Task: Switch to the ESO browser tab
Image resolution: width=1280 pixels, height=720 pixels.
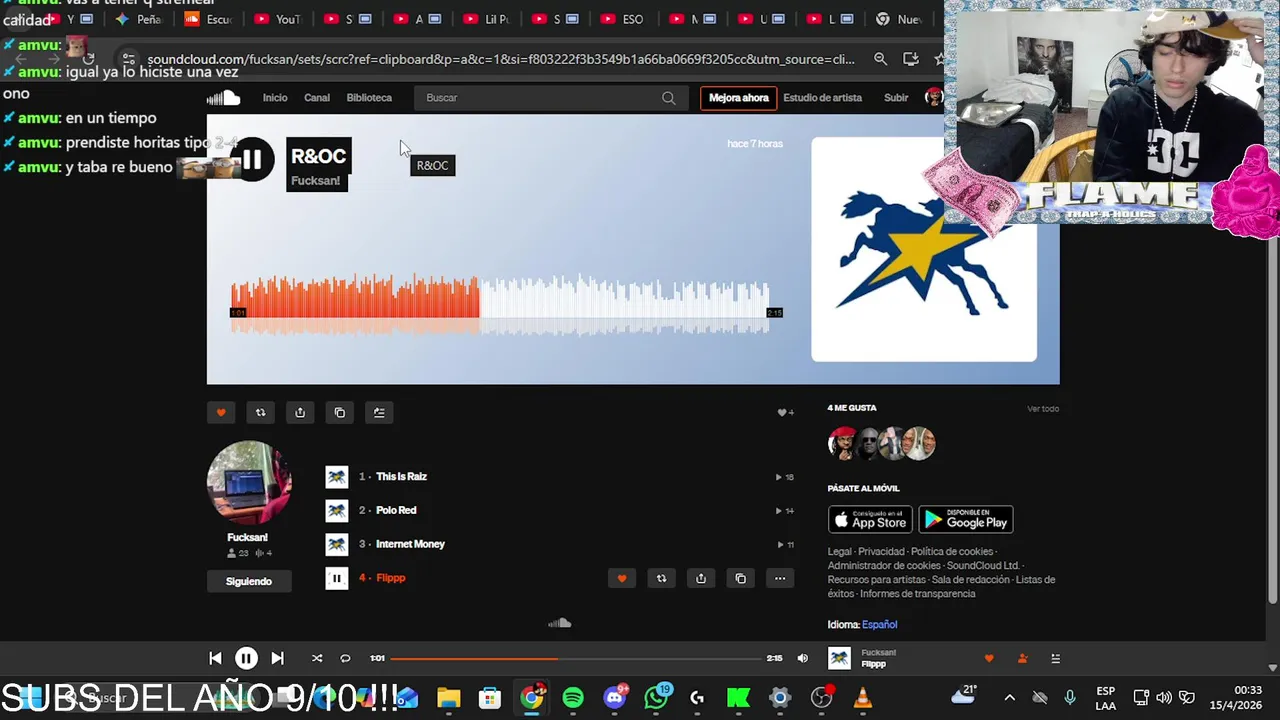Action: (x=621, y=19)
